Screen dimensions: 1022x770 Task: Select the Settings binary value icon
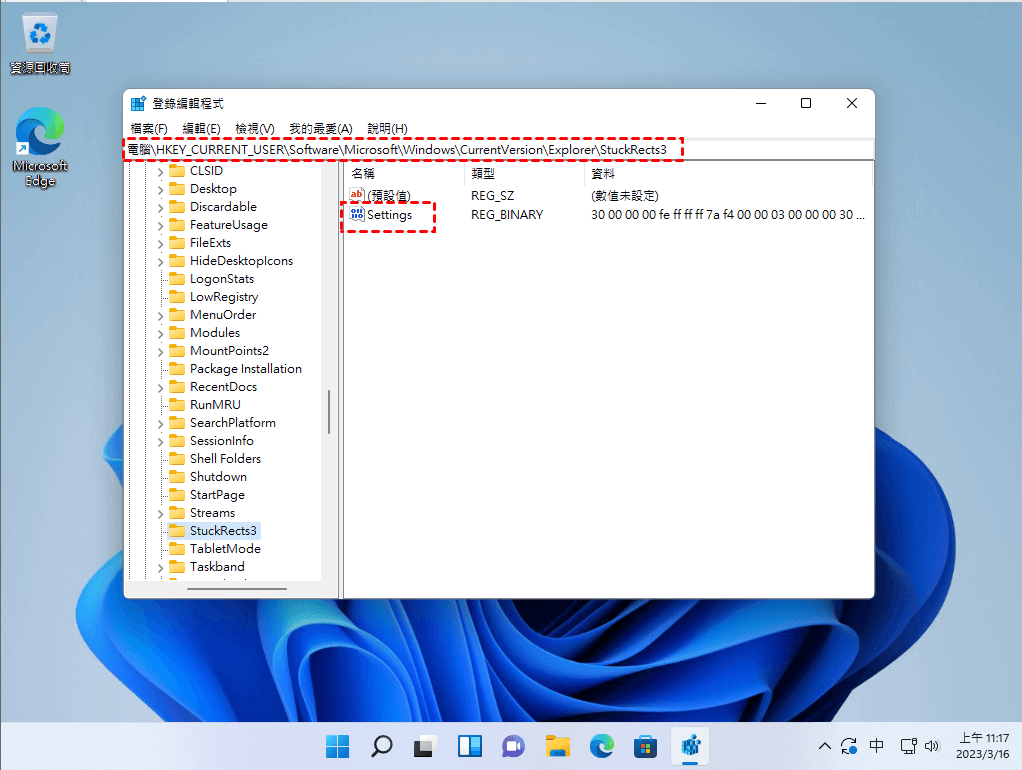click(357, 215)
